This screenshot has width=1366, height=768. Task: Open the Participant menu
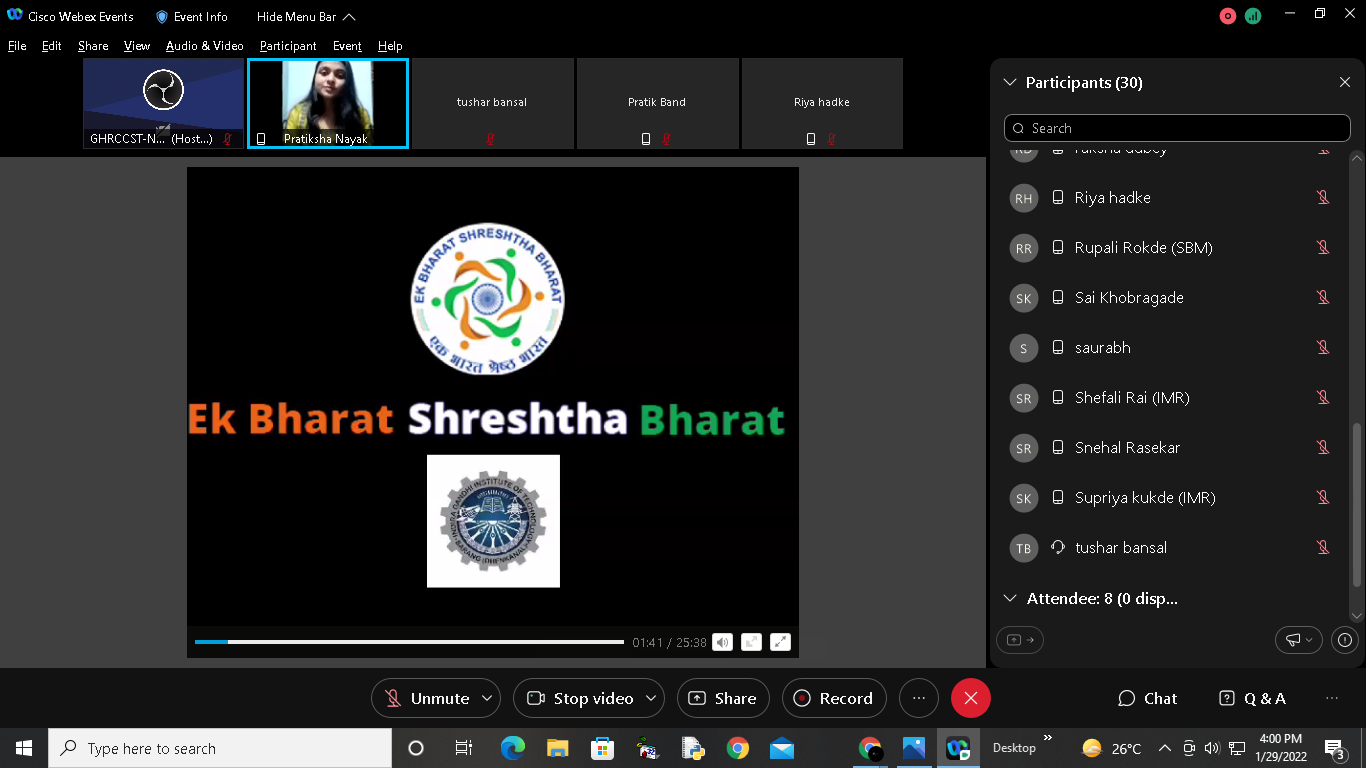tap(288, 46)
